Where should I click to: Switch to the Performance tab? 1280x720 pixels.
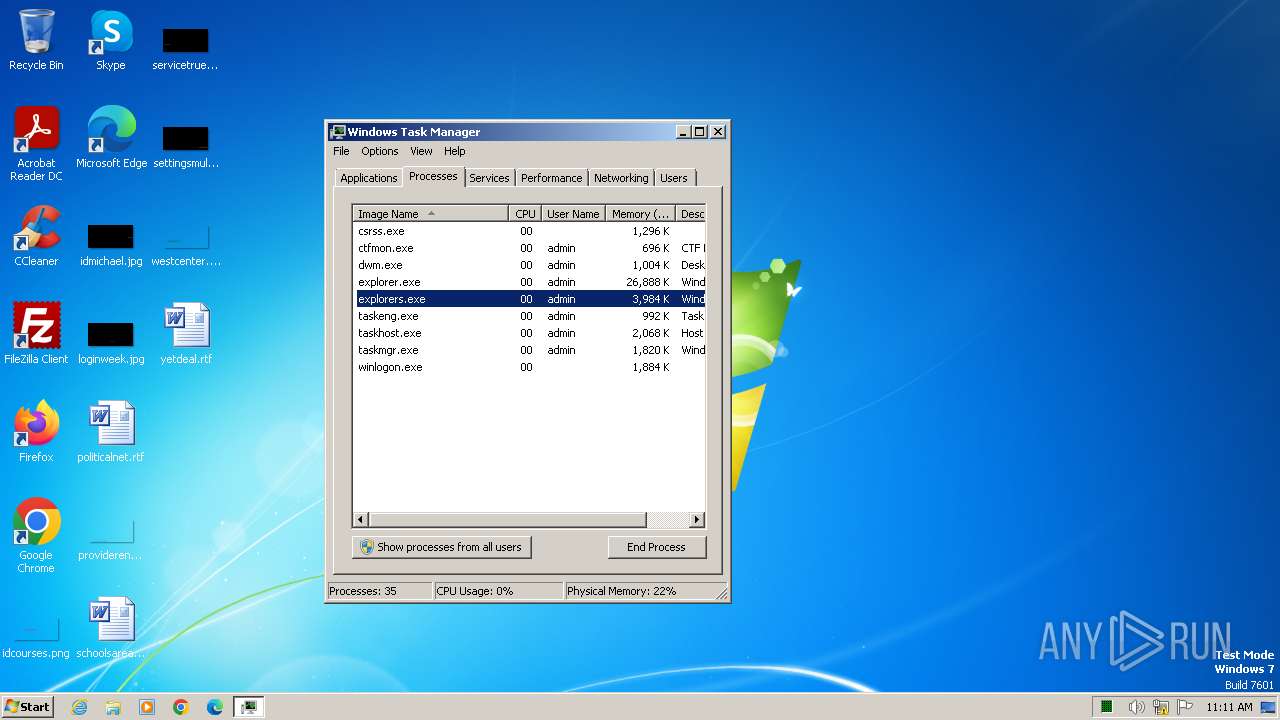[551, 178]
